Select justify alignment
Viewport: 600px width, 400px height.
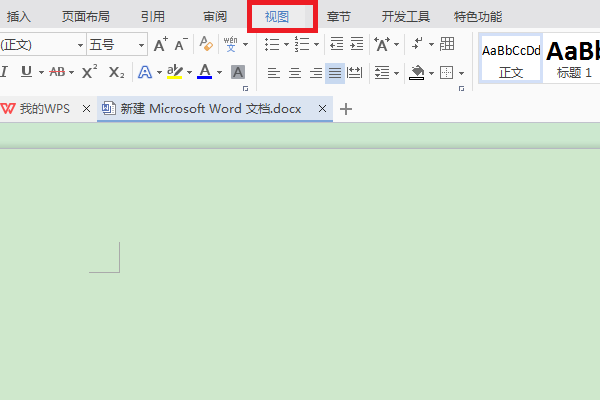[335, 73]
